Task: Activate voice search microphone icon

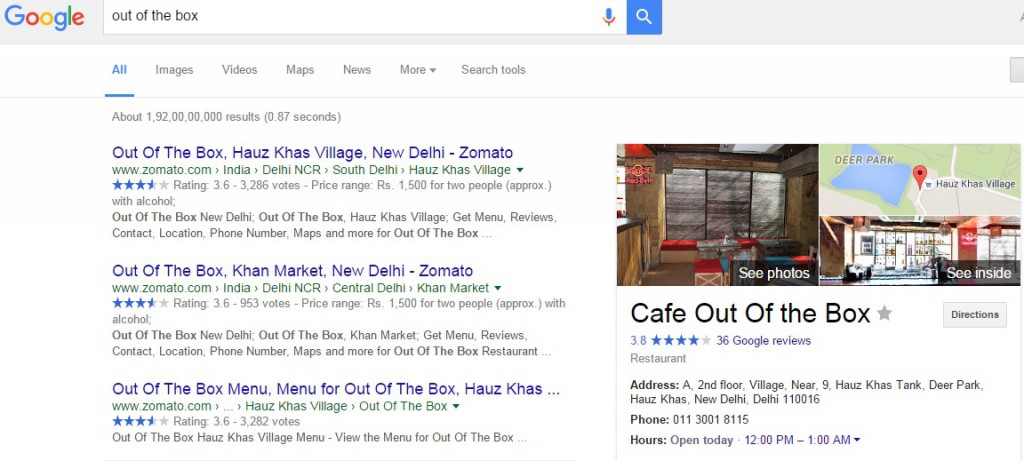Action: point(609,17)
